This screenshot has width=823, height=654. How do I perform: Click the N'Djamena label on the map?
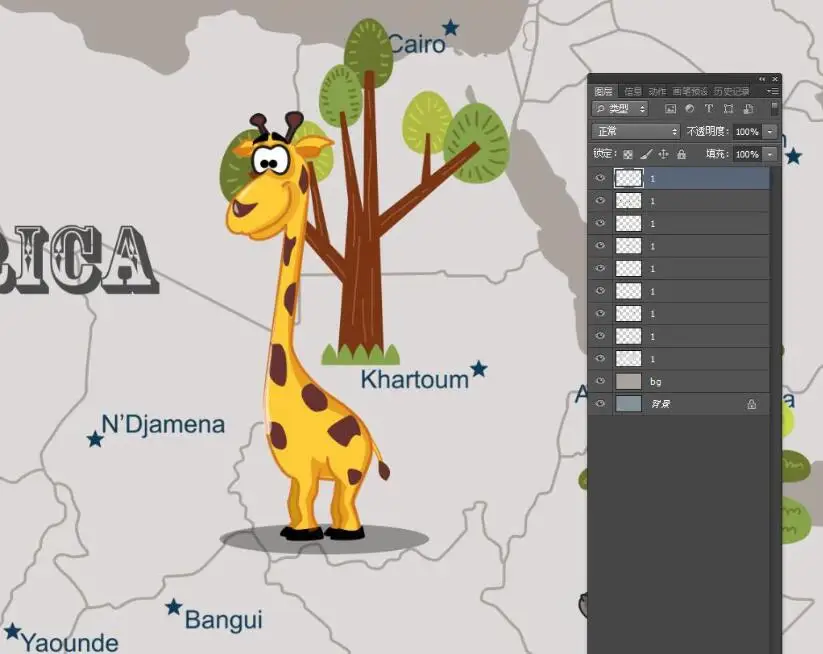pyautogui.click(x=163, y=424)
